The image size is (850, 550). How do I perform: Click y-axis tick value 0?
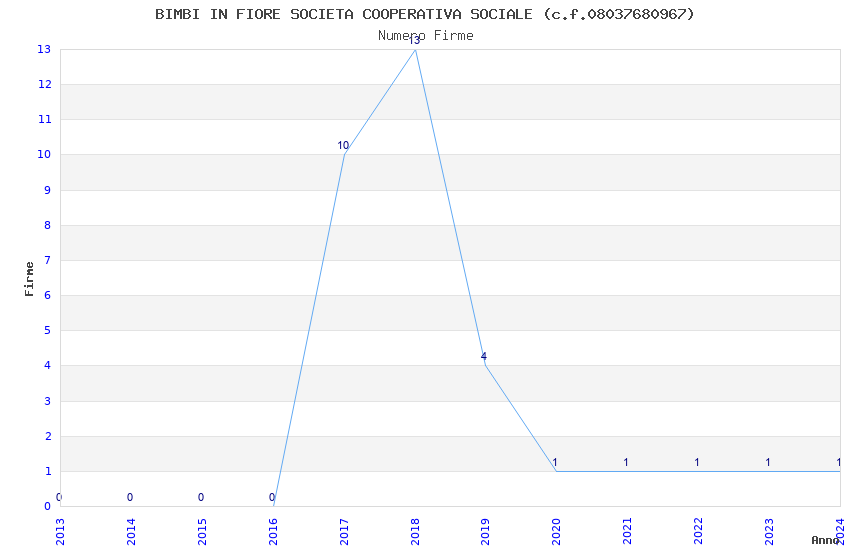(x=48, y=506)
